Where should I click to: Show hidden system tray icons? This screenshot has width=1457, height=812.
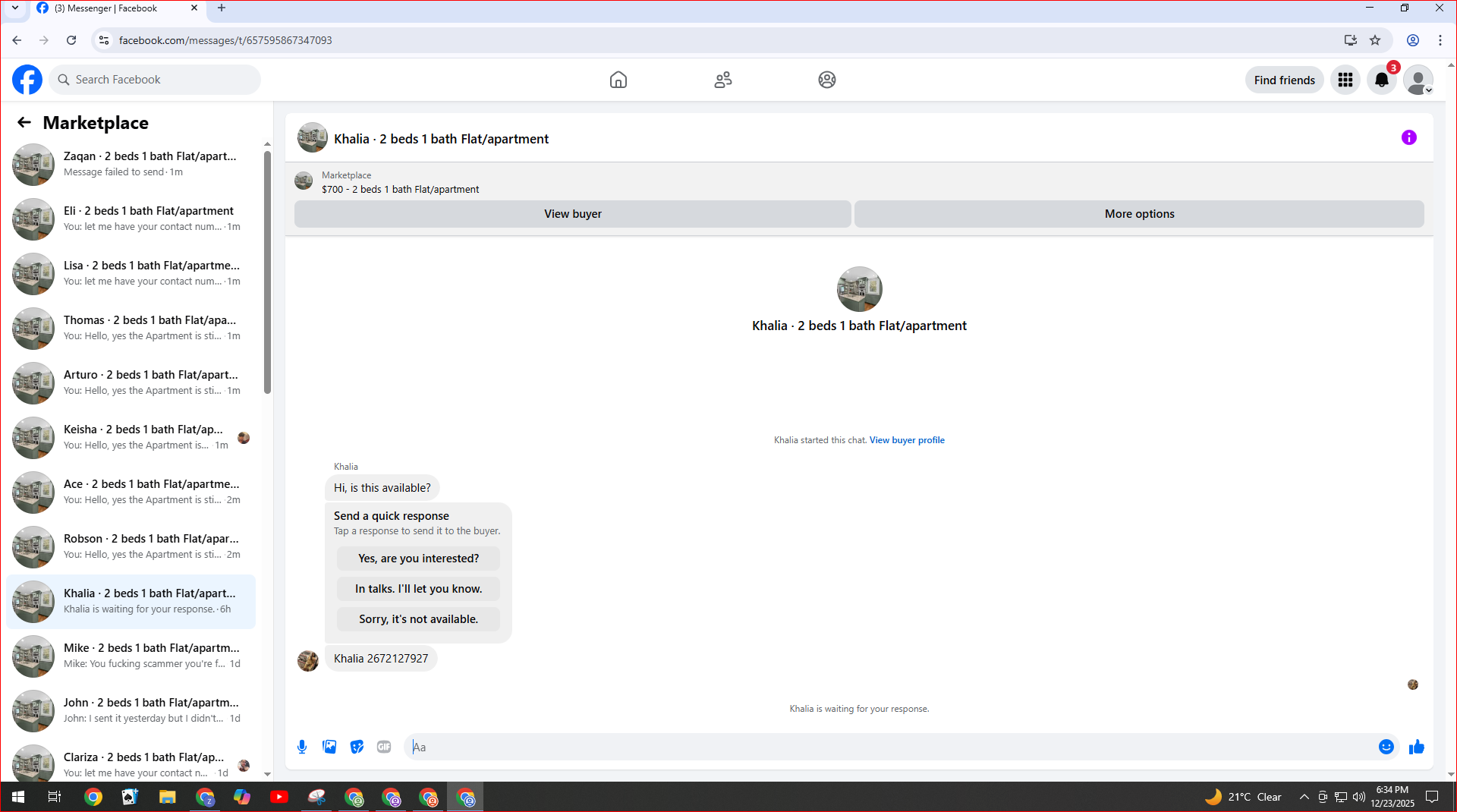coord(1304,797)
